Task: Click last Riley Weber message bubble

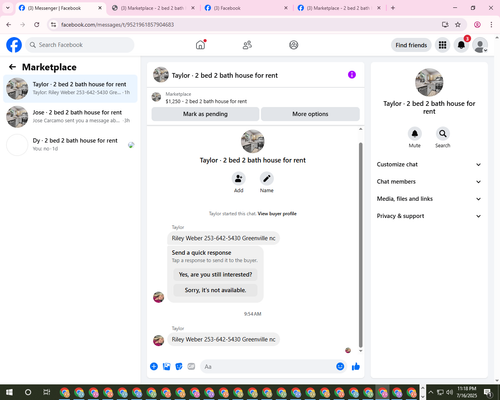Action: click(223, 339)
